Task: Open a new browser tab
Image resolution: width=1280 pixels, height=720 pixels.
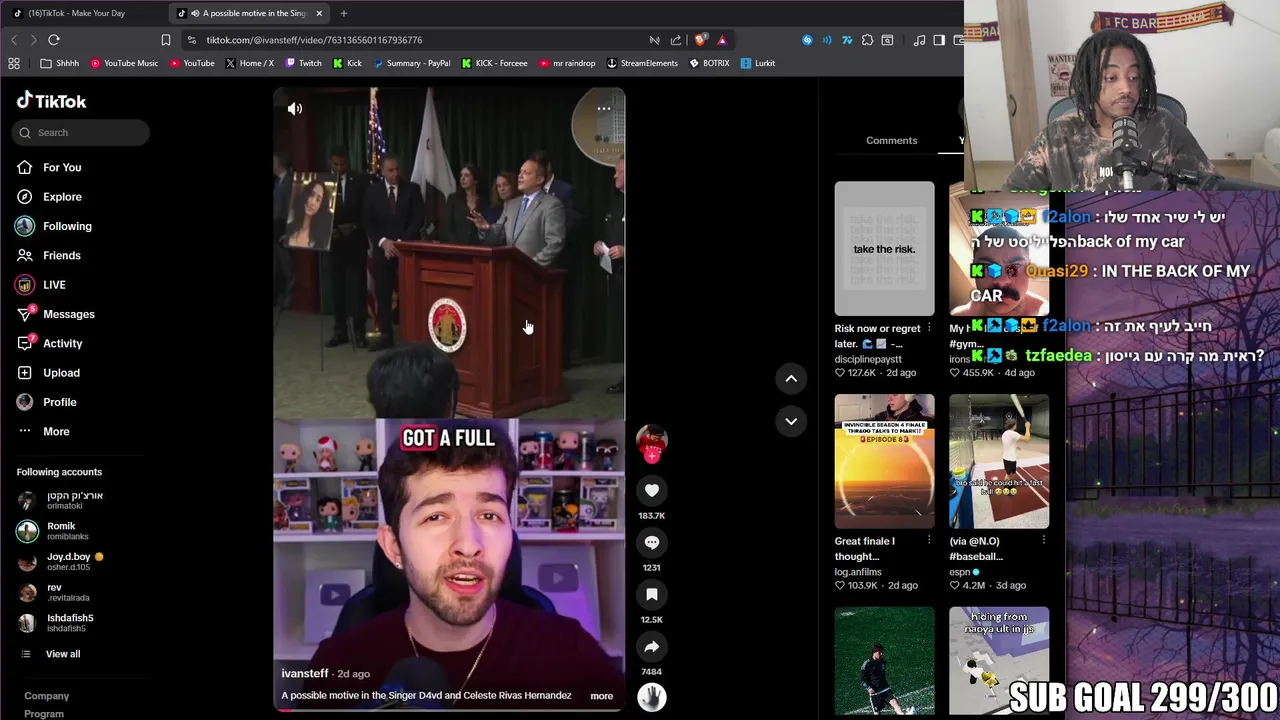Action: pyautogui.click(x=343, y=13)
